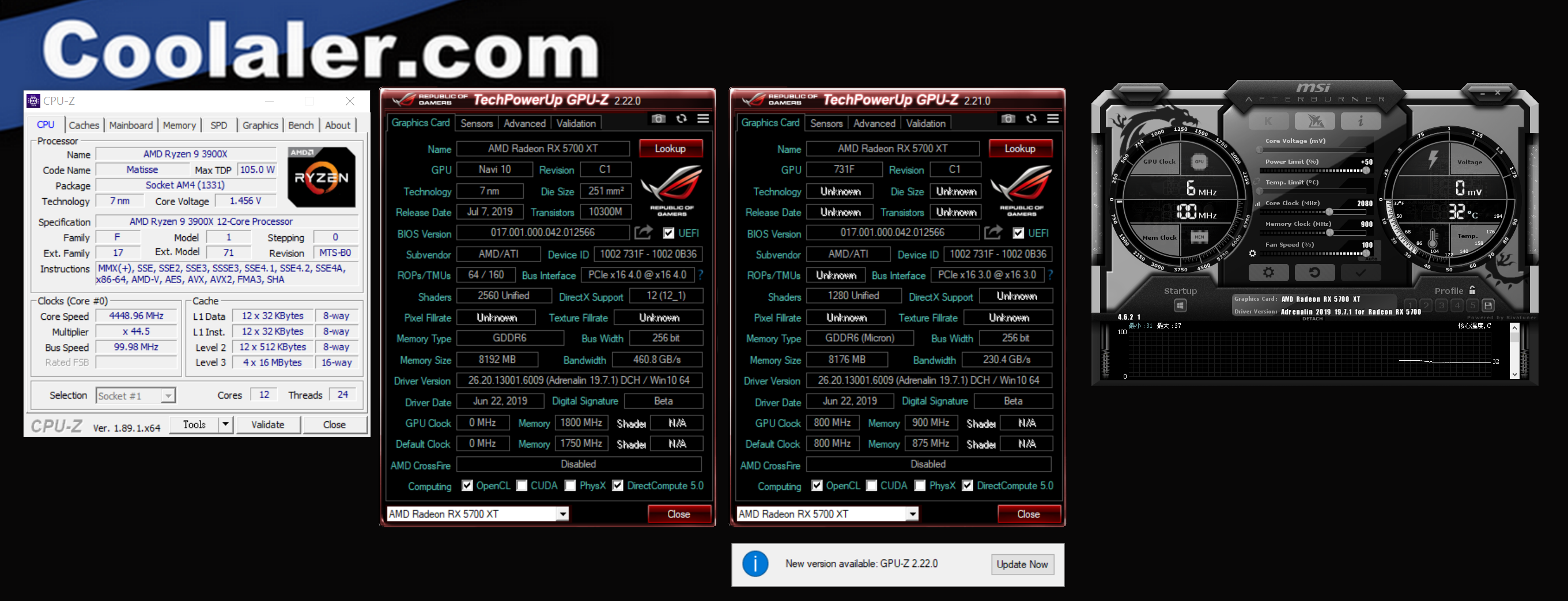1568x601 pixels.
Task: Click the Afterburner graph scrollbar down arrow
Action: pos(1515,375)
